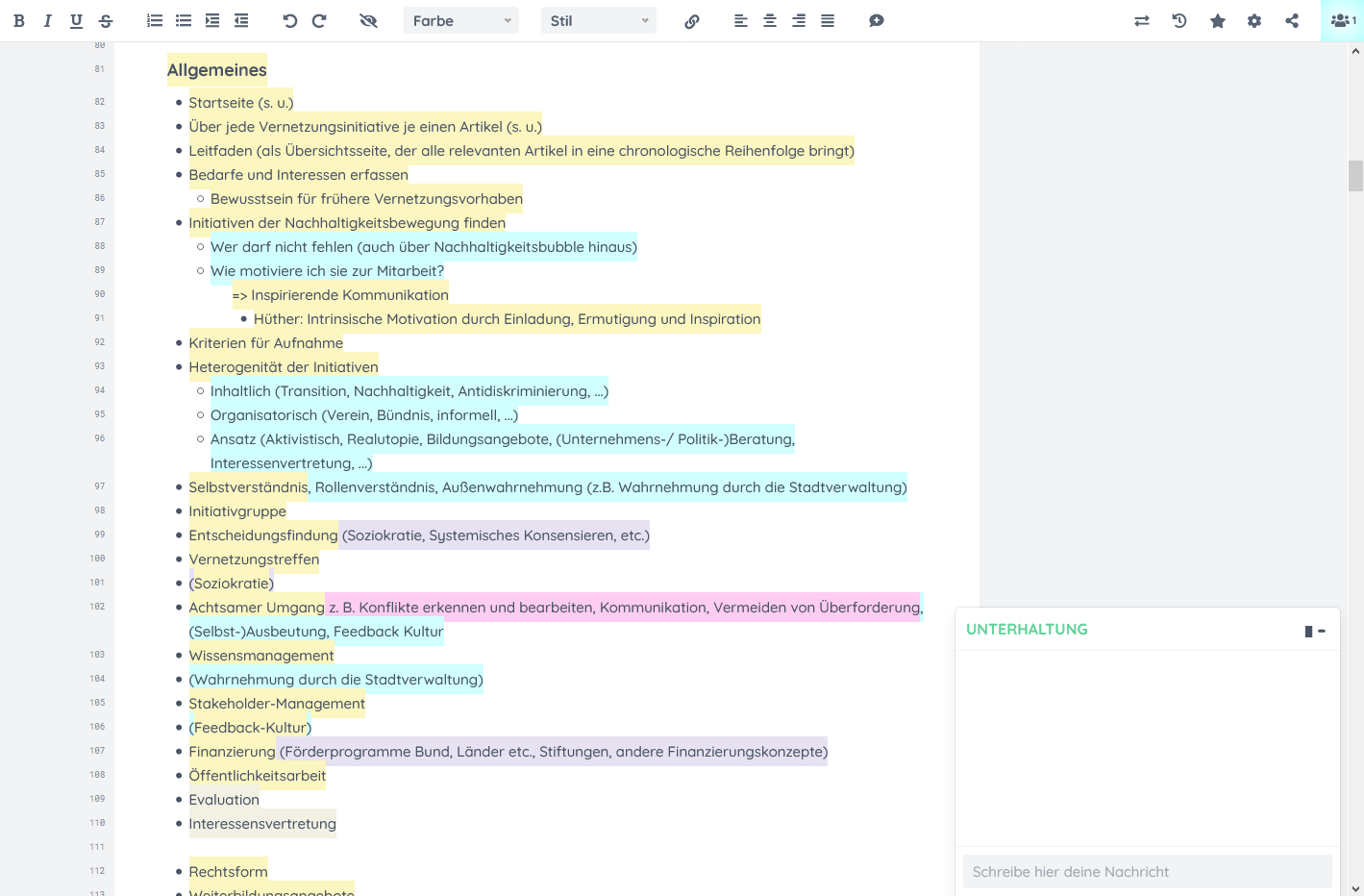Justify text alignment
1364x896 pixels.
tap(828, 20)
